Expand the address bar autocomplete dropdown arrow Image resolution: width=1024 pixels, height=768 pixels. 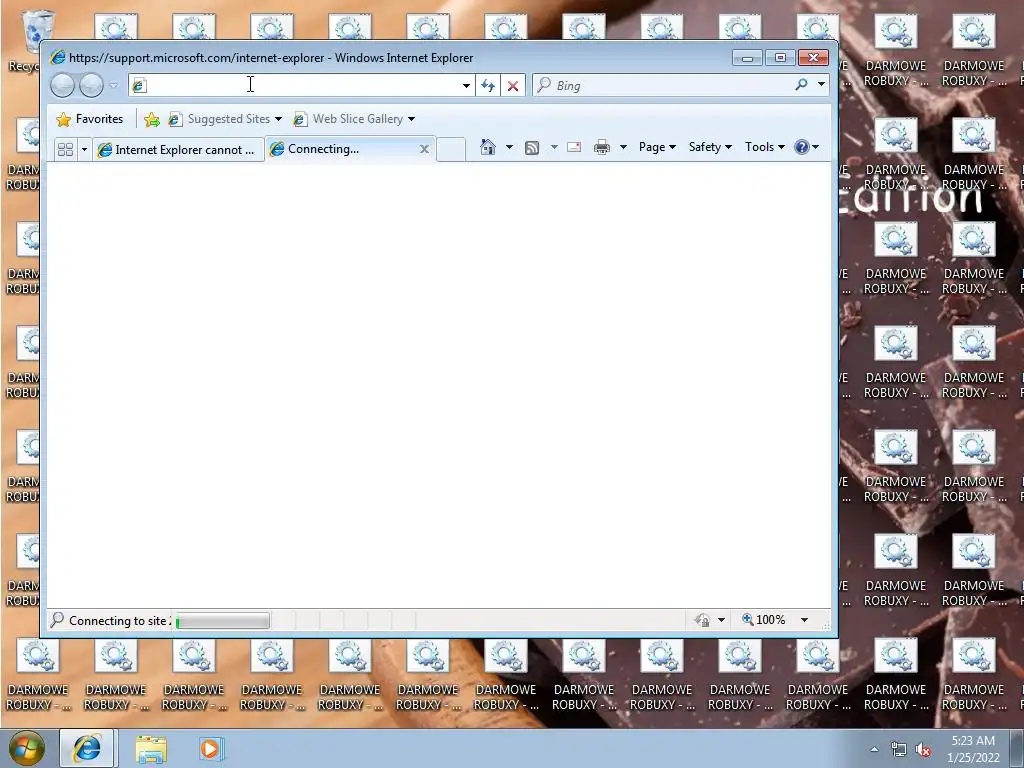466,86
